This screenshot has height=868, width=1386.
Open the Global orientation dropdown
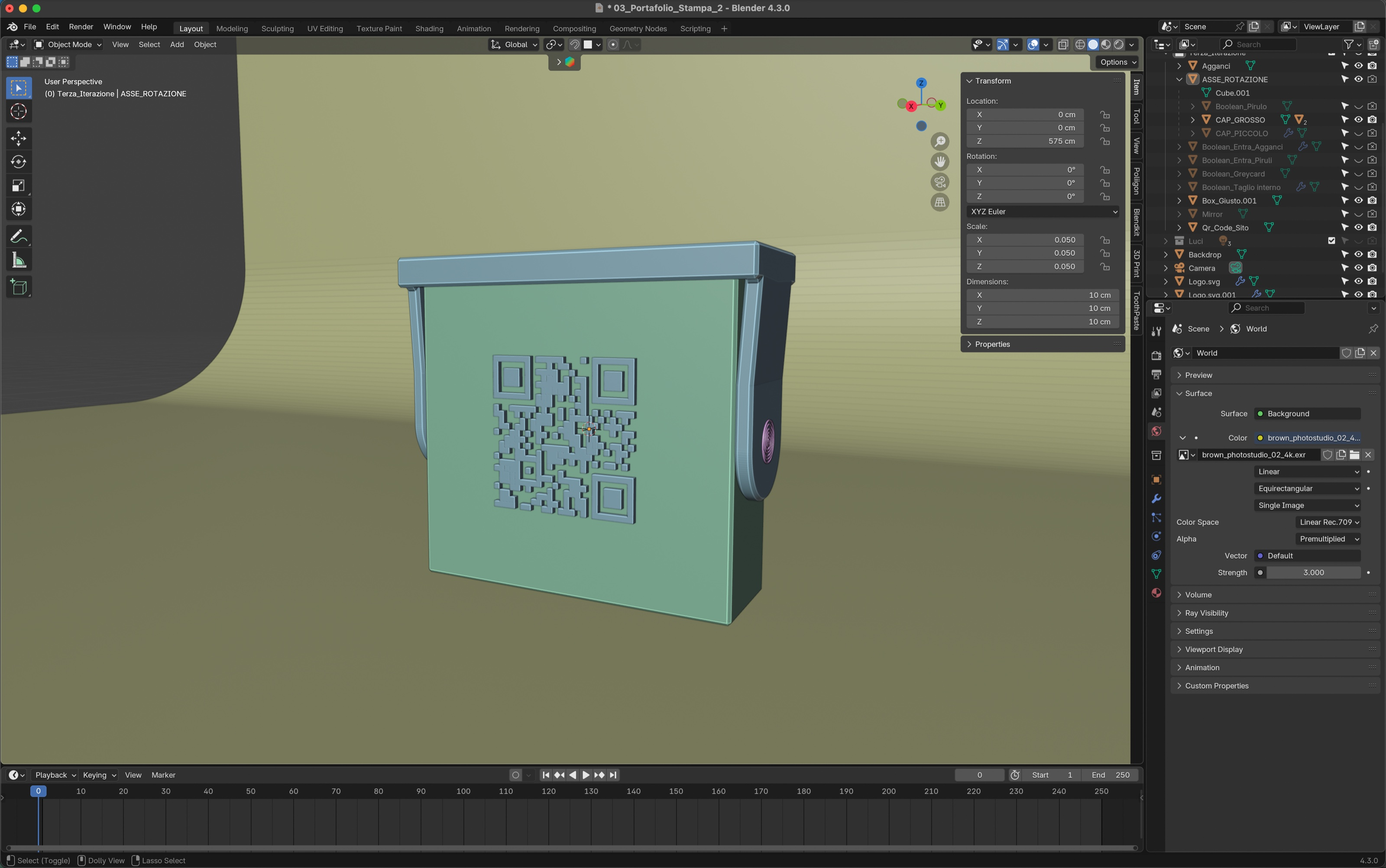pyautogui.click(x=514, y=44)
